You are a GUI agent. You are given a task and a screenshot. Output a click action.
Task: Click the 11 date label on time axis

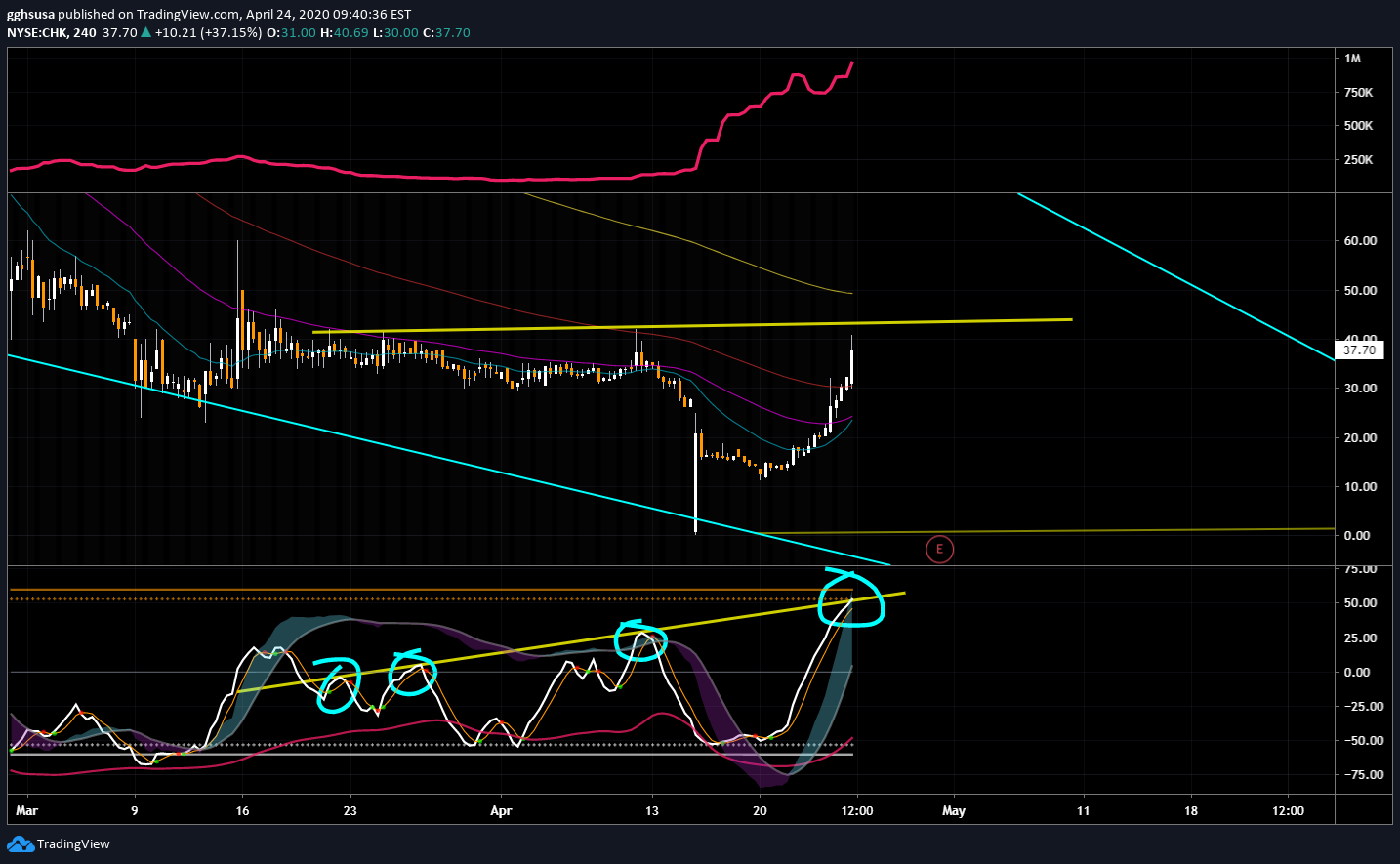pyautogui.click(x=1083, y=810)
